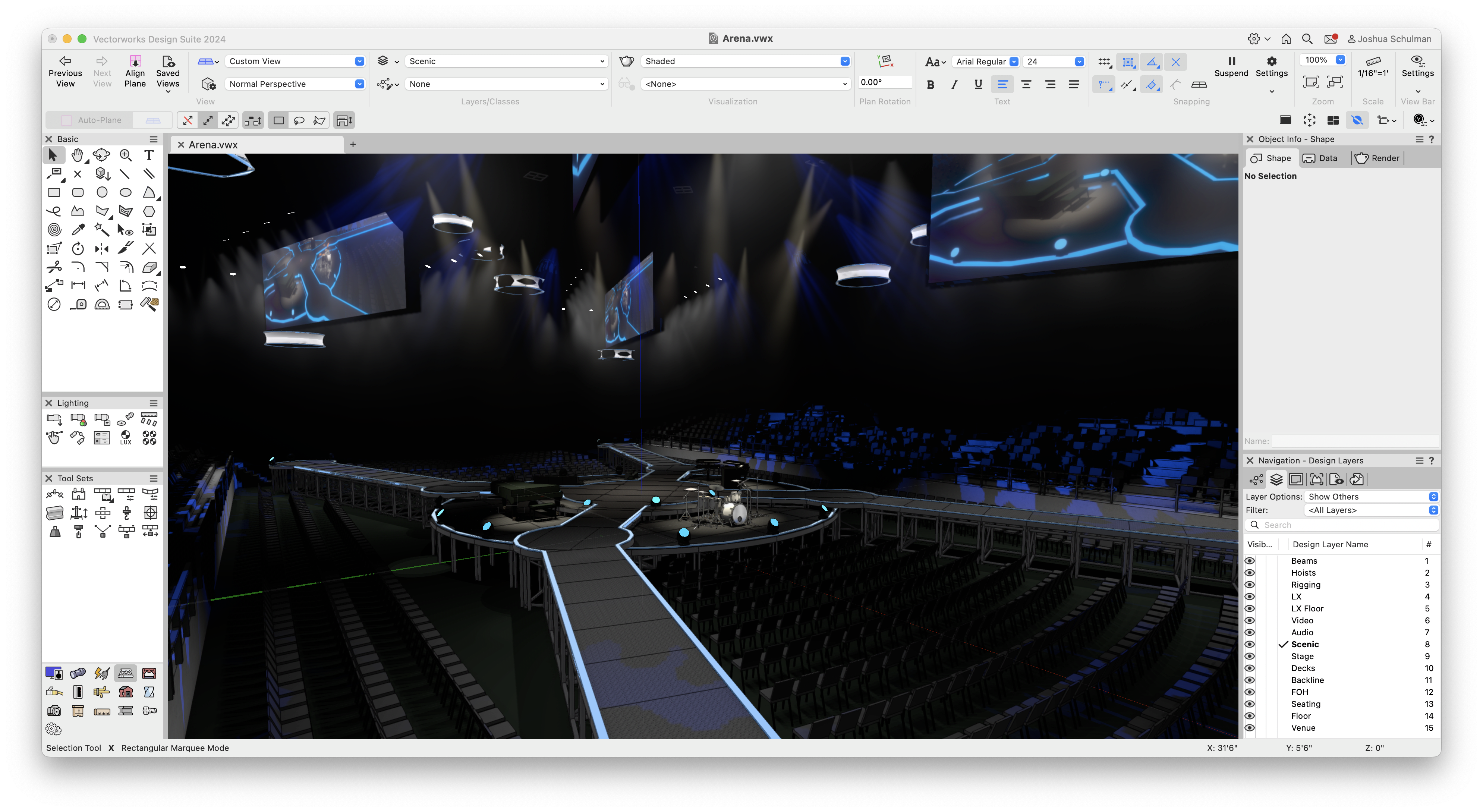The width and height of the screenshot is (1483, 812).
Task: Select the Rotate tool
Action: click(78, 249)
